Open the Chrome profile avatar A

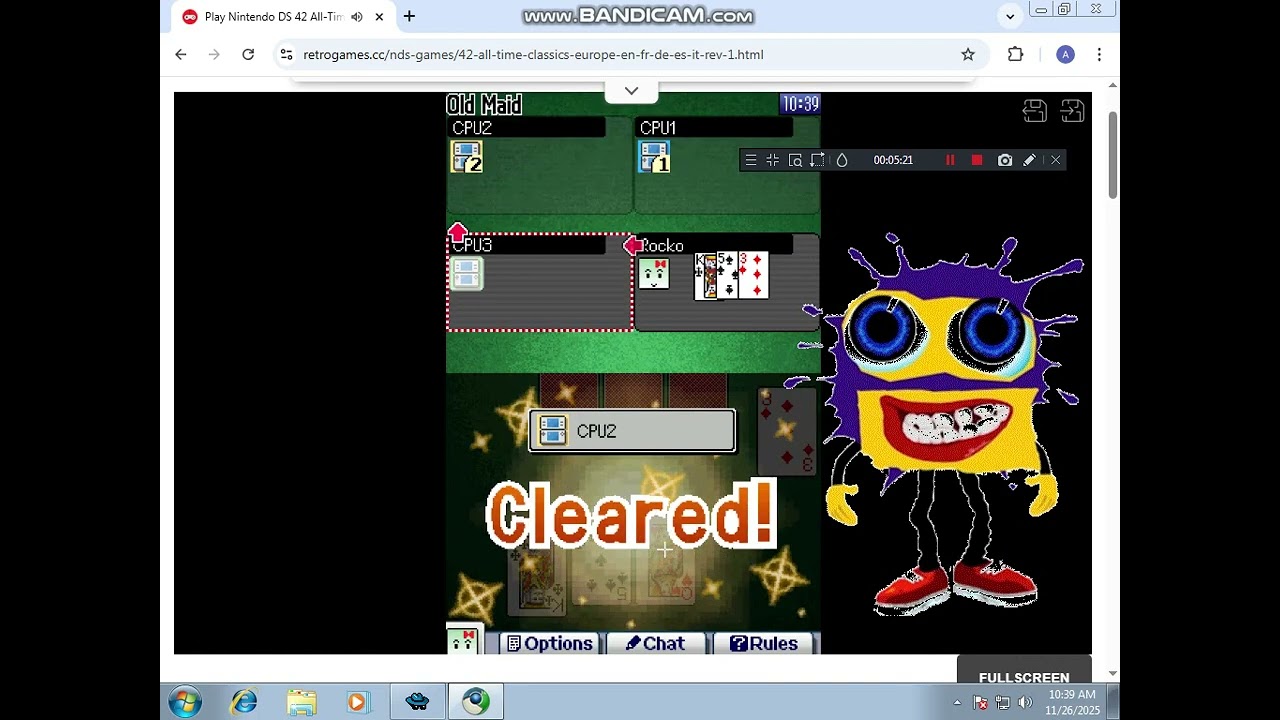tap(1066, 55)
